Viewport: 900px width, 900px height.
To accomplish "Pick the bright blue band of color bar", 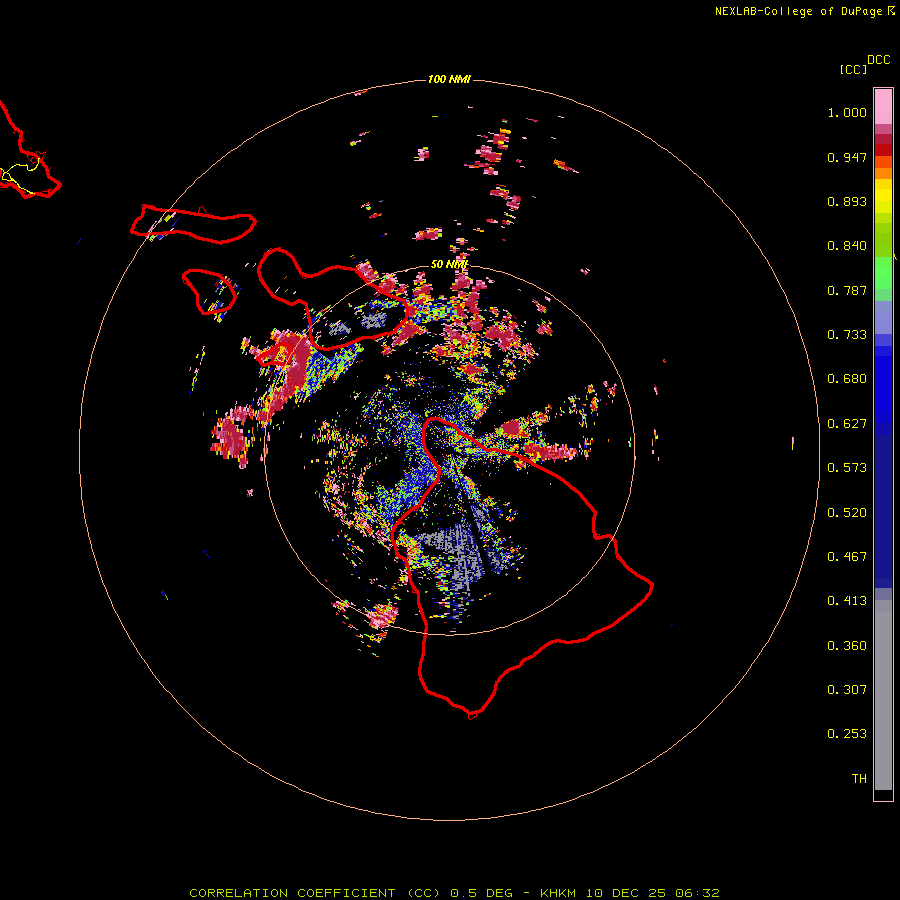I will tap(883, 390).
